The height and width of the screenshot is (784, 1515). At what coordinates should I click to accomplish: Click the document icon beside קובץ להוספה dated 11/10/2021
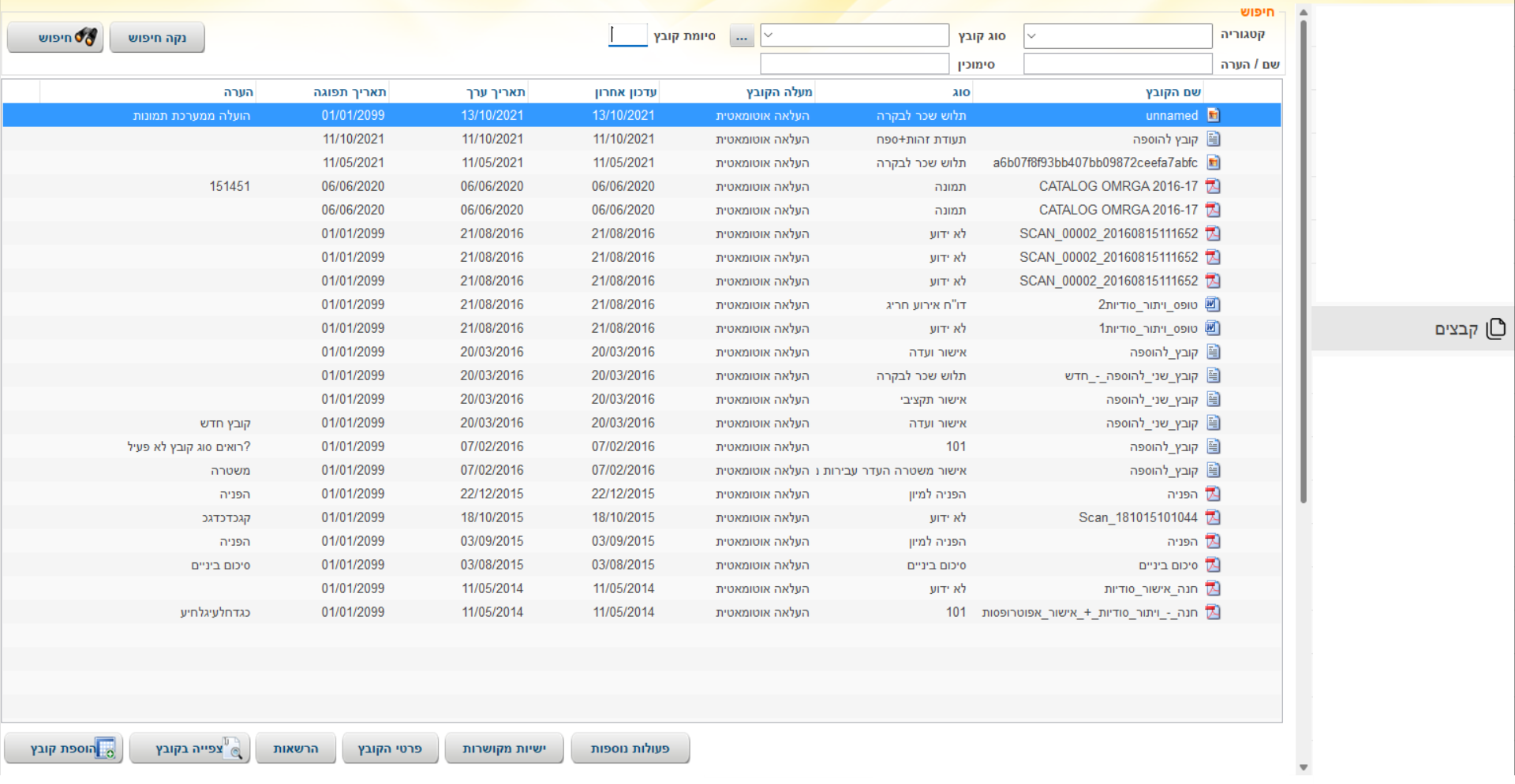click(1213, 139)
